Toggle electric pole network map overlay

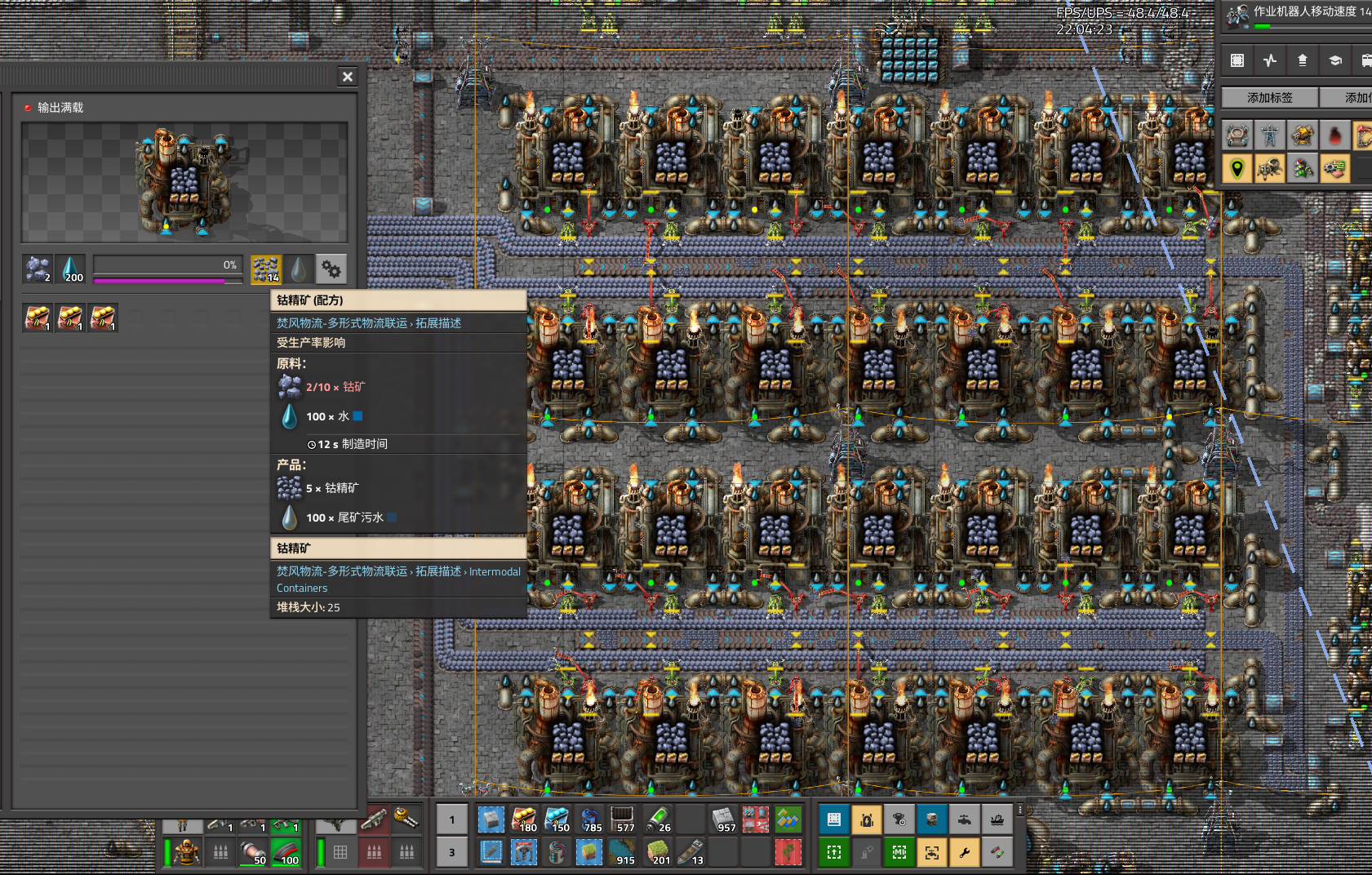(x=1270, y=135)
